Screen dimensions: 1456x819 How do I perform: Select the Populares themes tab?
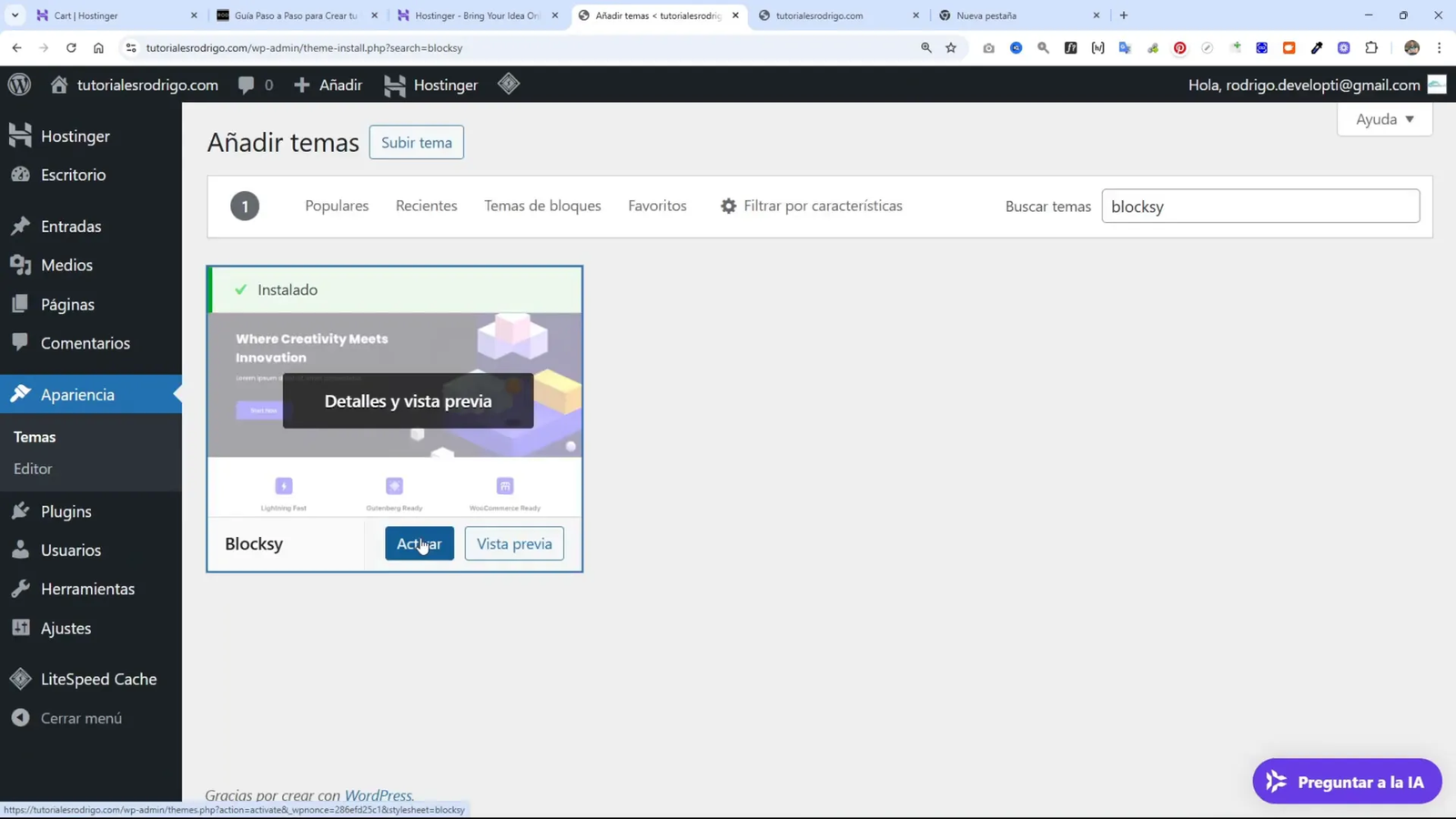(x=336, y=206)
